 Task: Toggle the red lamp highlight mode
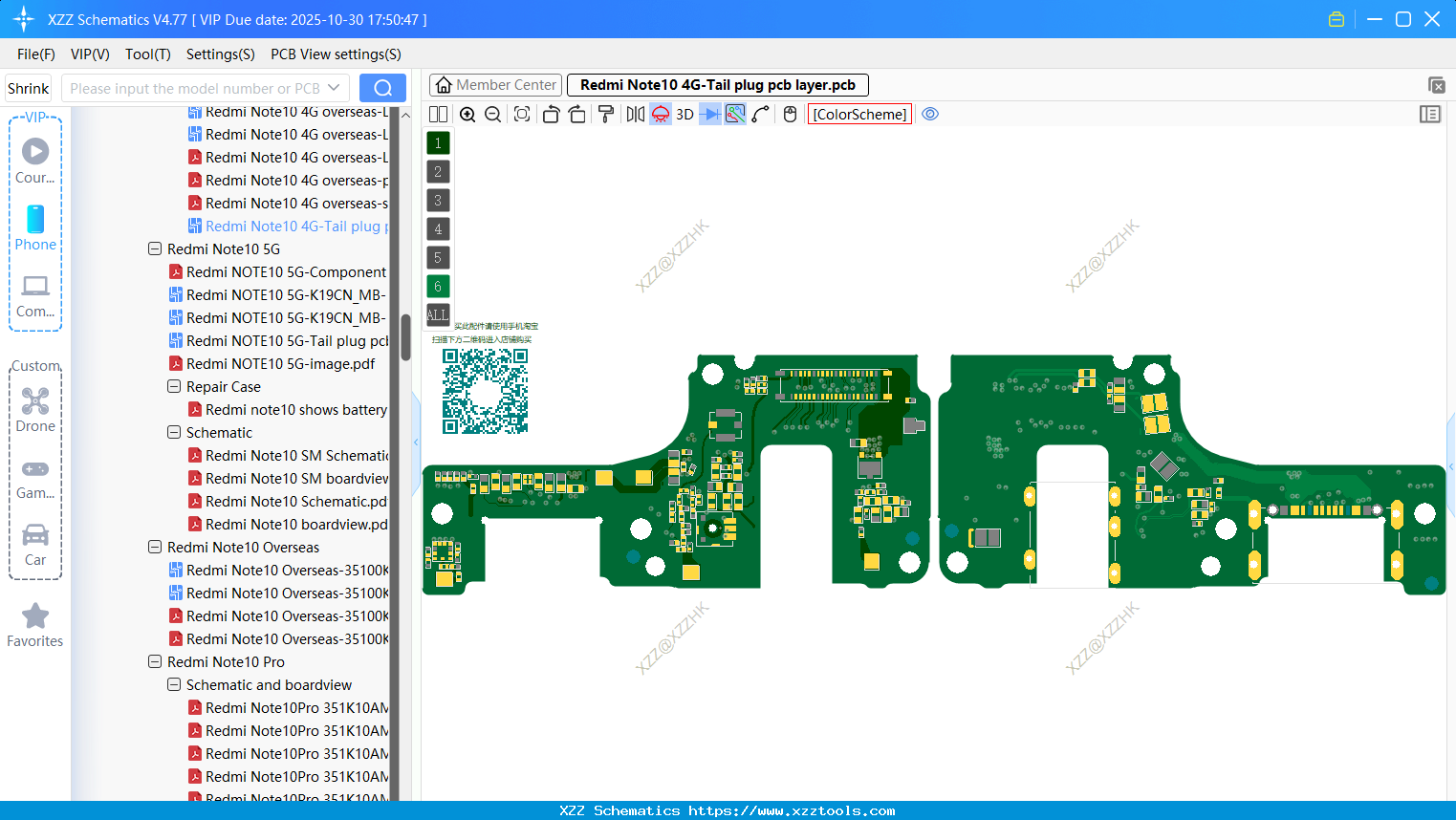(660, 114)
